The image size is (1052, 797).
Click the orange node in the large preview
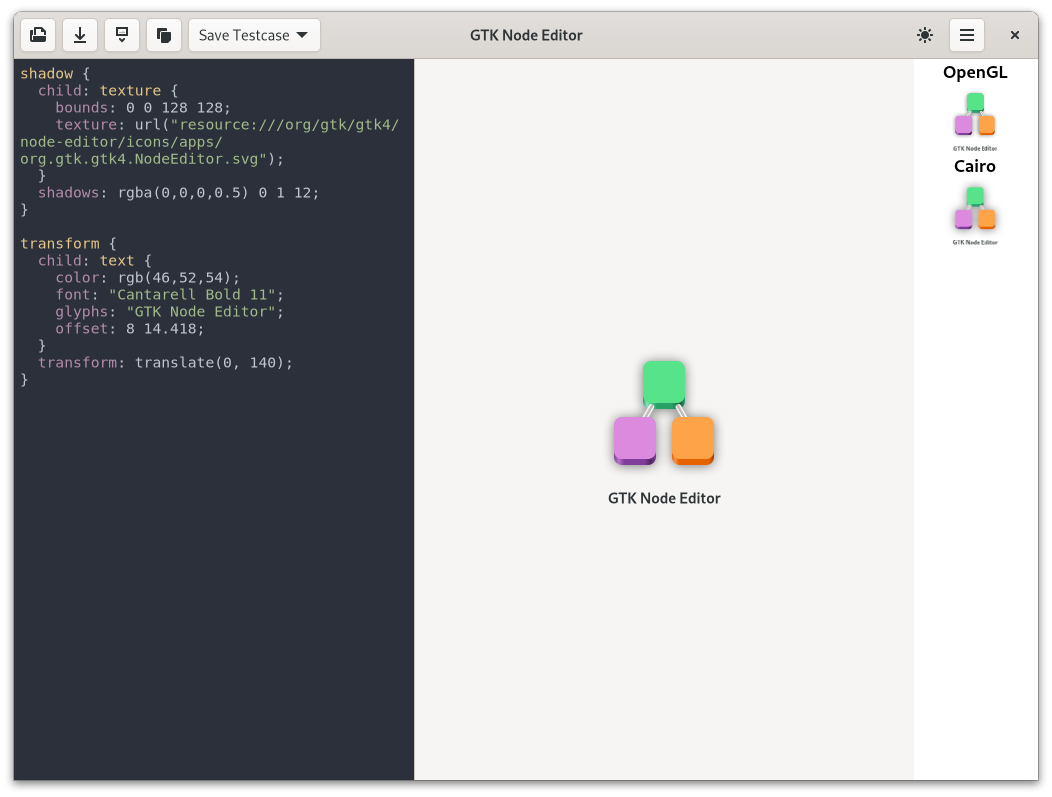point(693,440)
